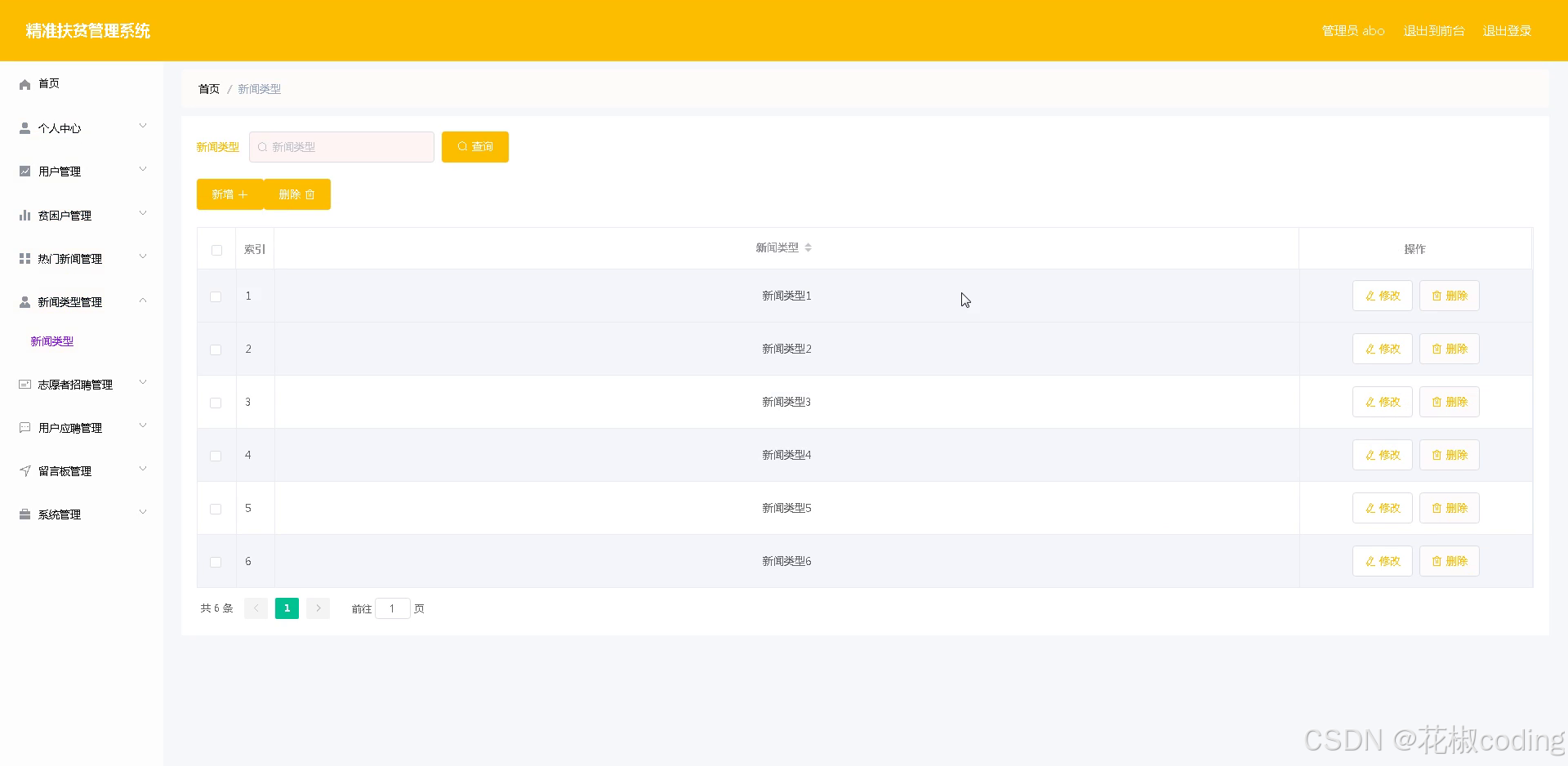Click the home icon beside 首页 in the sidebar

24,84
